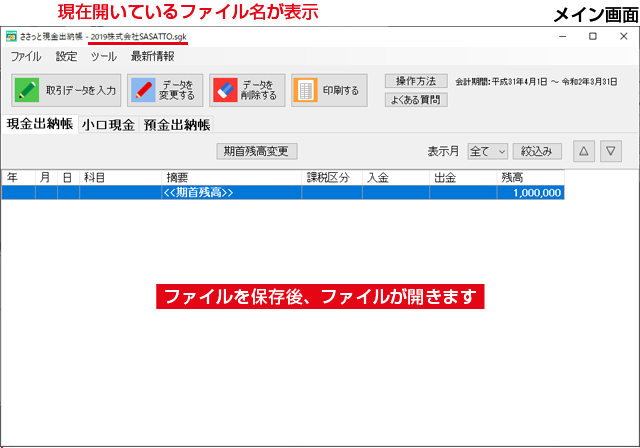Select the 現金出納帳 tab
The width and height of the screenshot is (640, 448).
[x=39, y=124]
